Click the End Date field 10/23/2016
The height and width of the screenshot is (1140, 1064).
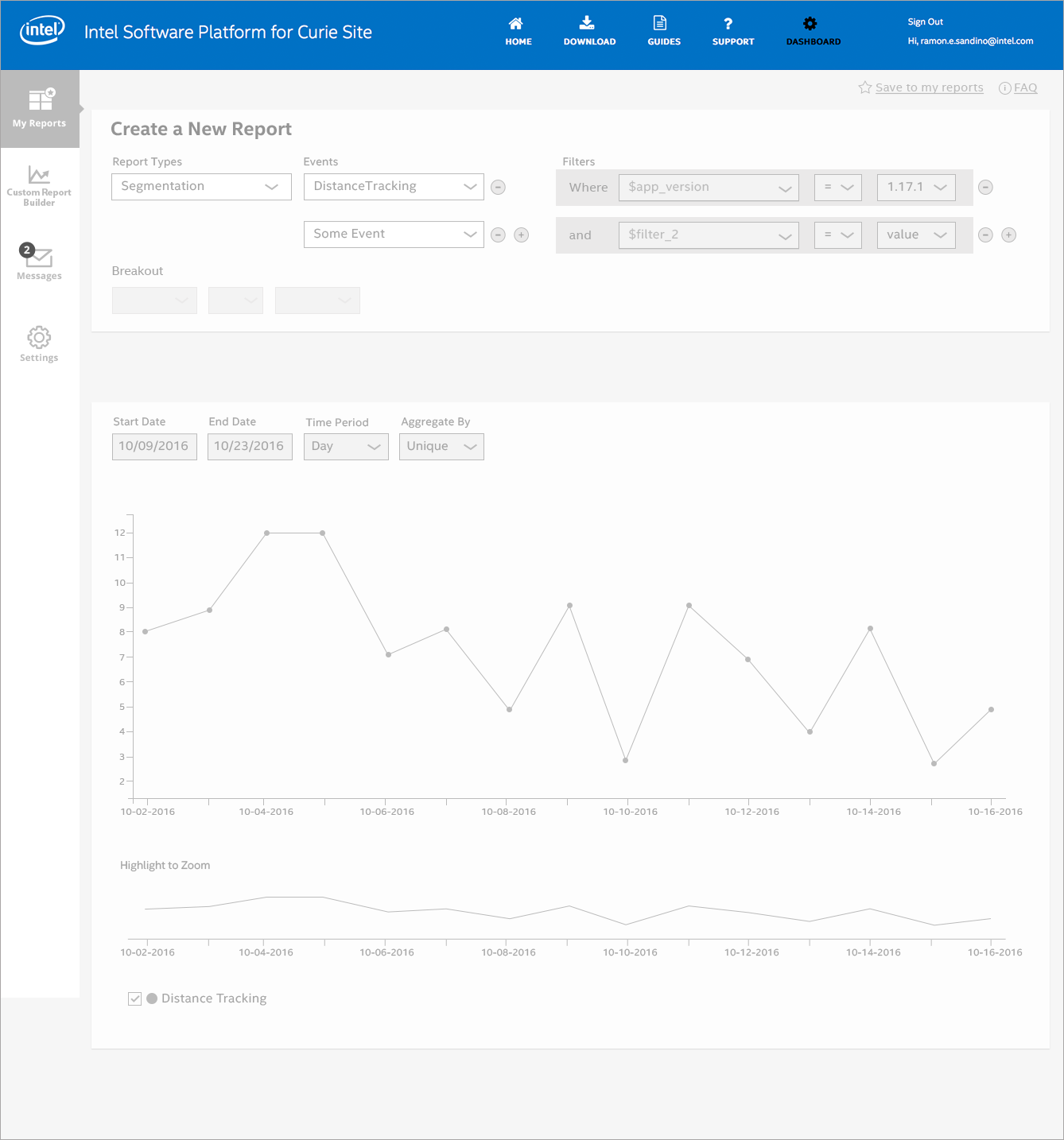click(250, 447)
